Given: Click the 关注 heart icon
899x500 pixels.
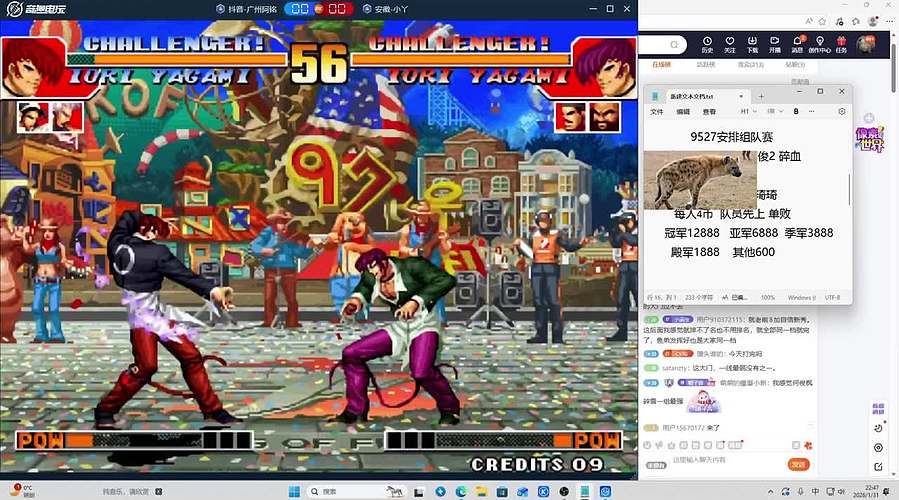Looking at the screenshot, I should (730, 43).
